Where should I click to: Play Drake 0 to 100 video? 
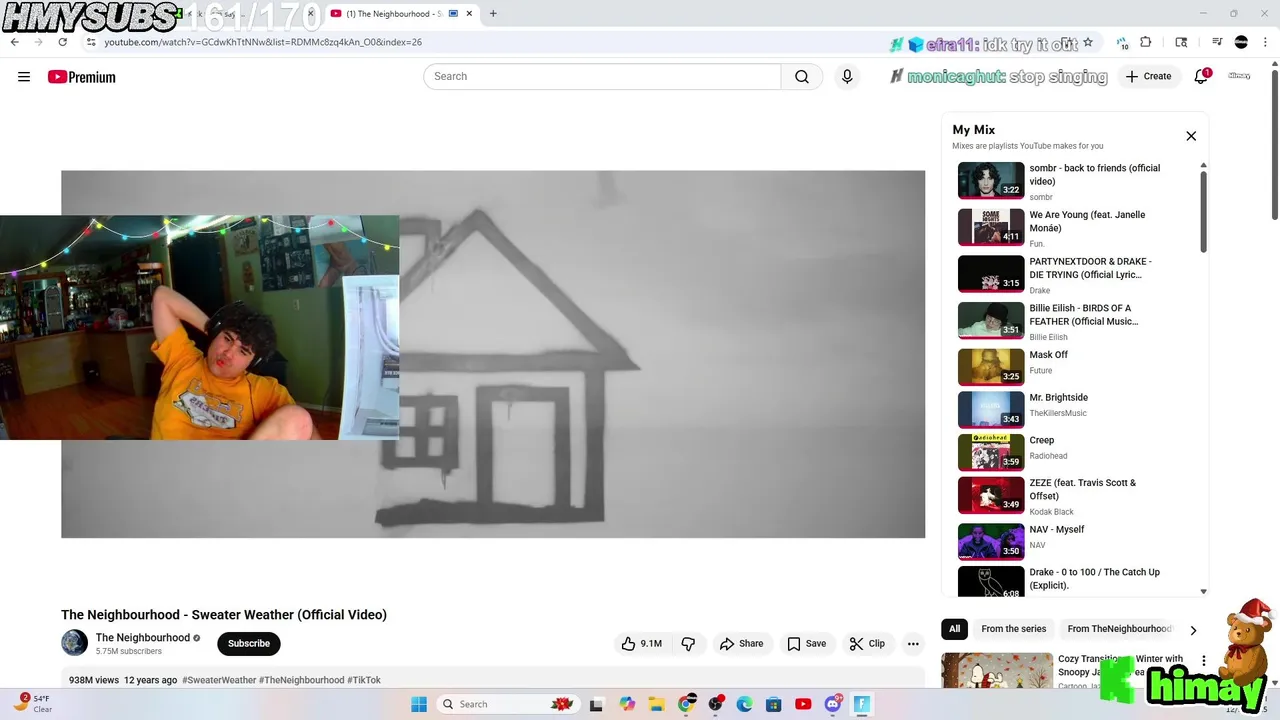coord(991,583)
